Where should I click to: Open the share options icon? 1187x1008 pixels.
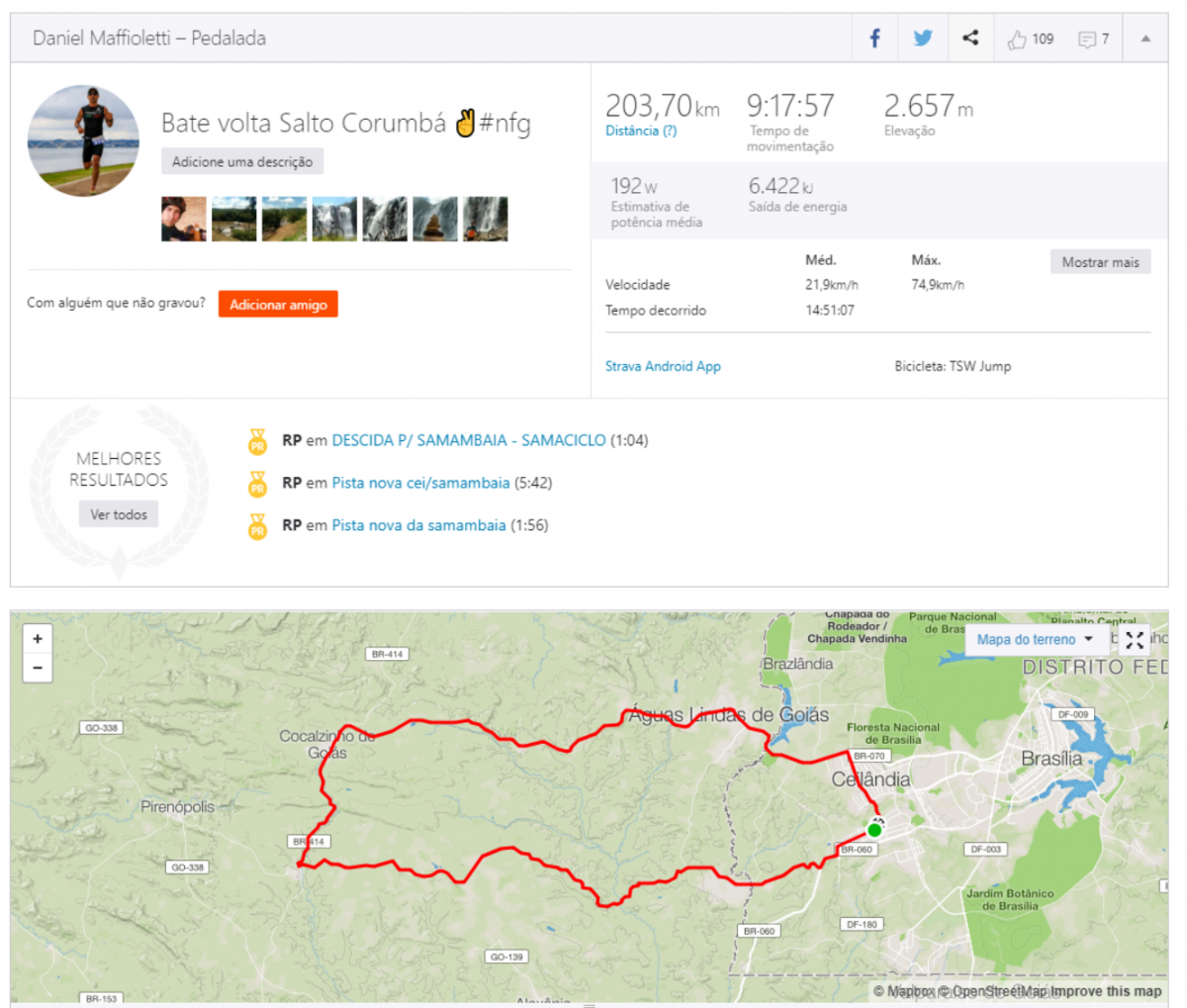tap(970, 39)
